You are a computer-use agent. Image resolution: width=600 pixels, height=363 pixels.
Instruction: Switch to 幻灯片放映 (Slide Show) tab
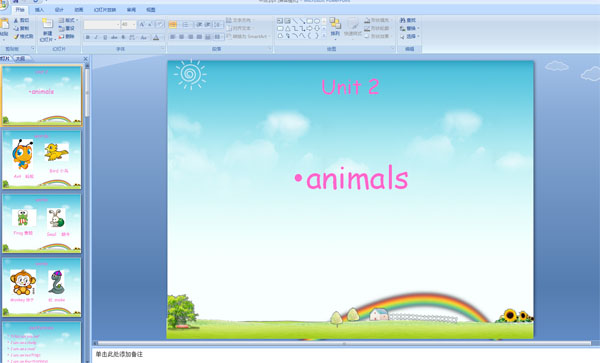pos(105,10)
